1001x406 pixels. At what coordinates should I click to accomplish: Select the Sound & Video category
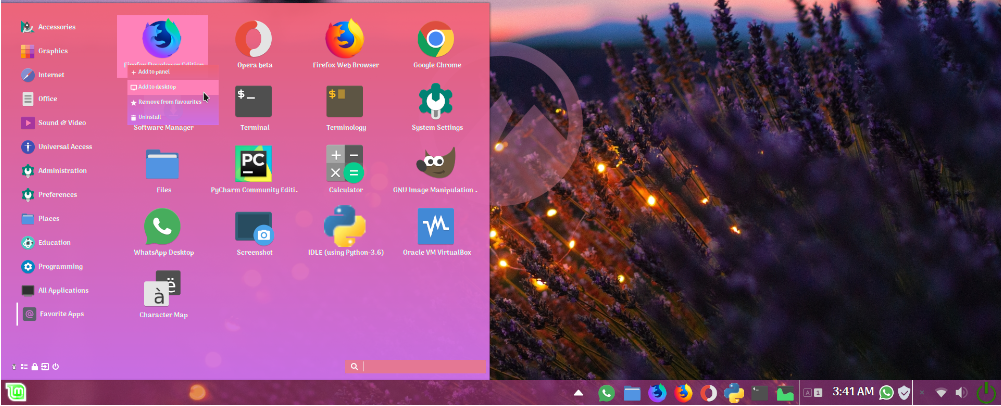[54, 123]
